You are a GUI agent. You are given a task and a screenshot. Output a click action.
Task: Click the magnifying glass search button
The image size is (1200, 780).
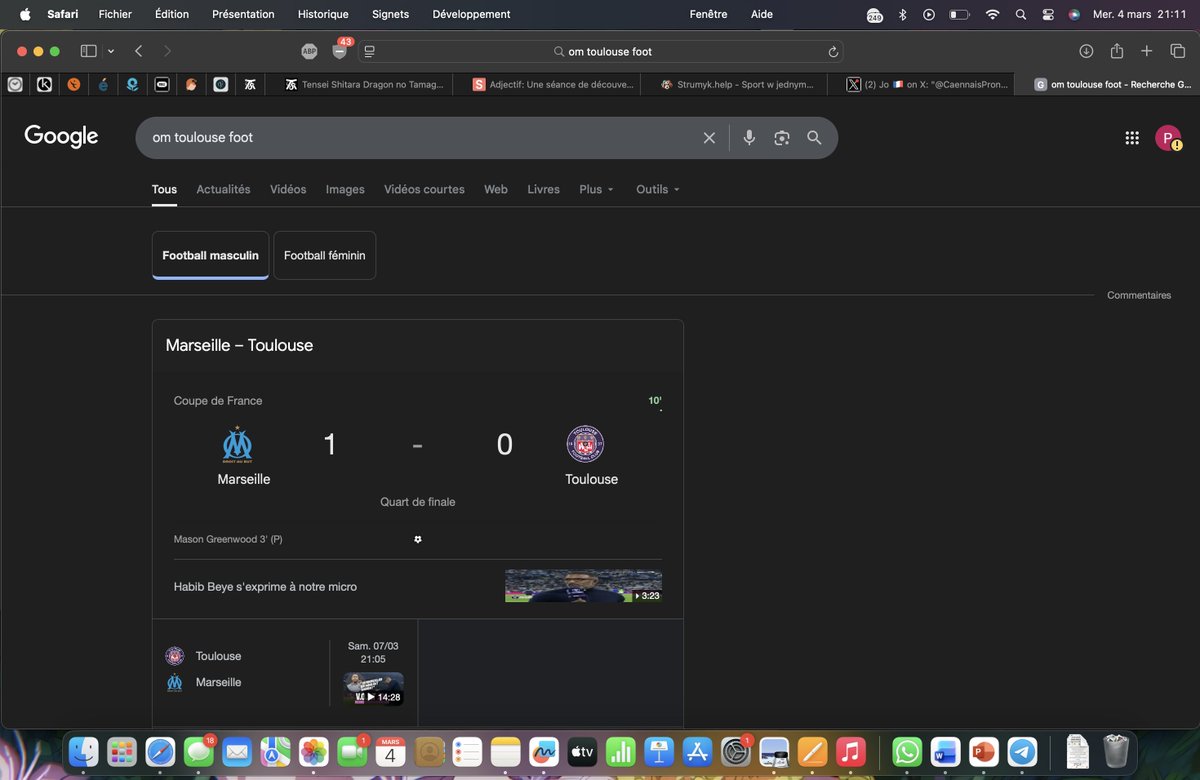[814, 138]
